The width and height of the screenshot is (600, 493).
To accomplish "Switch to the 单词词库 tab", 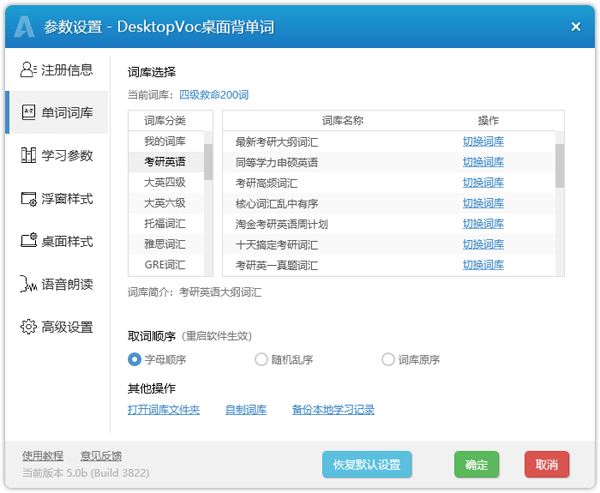I will (57, 113).
